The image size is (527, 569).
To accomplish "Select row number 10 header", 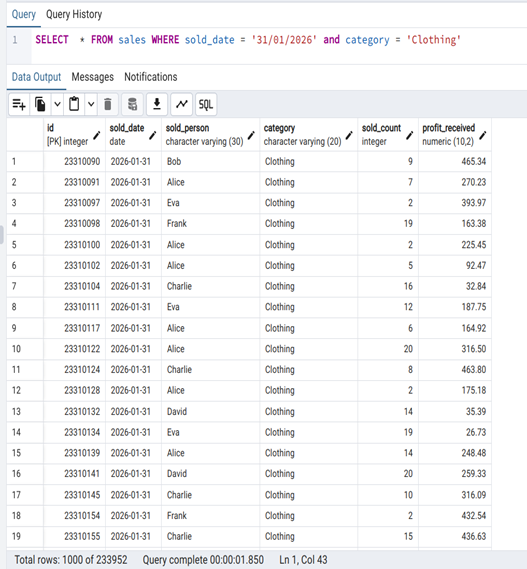I will [25, 349].
